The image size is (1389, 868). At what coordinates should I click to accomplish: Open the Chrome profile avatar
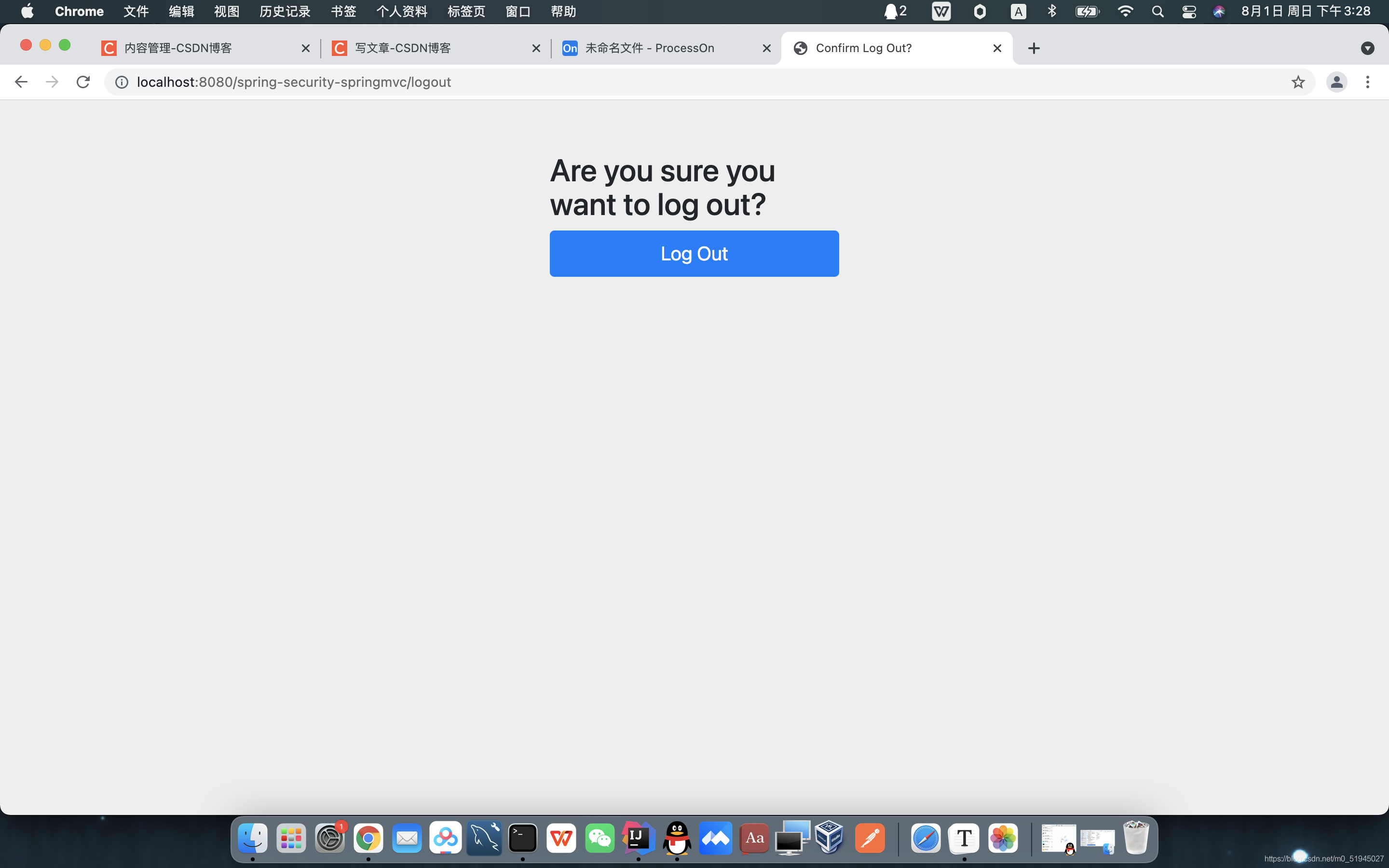tap(1336, 82)
